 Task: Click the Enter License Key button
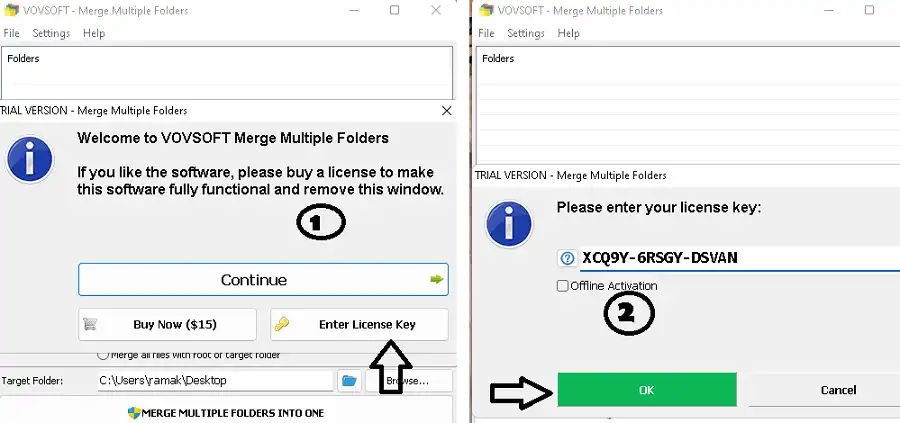coord(359,324)
